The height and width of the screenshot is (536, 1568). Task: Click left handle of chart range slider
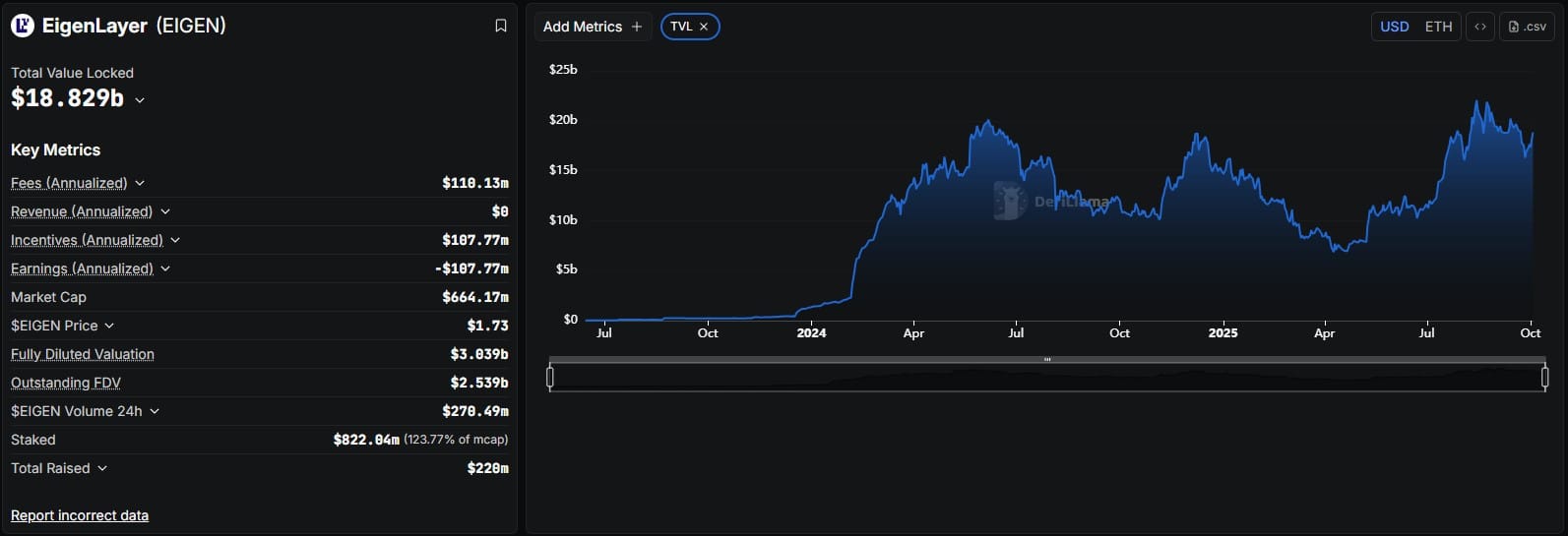coord(550,377)
